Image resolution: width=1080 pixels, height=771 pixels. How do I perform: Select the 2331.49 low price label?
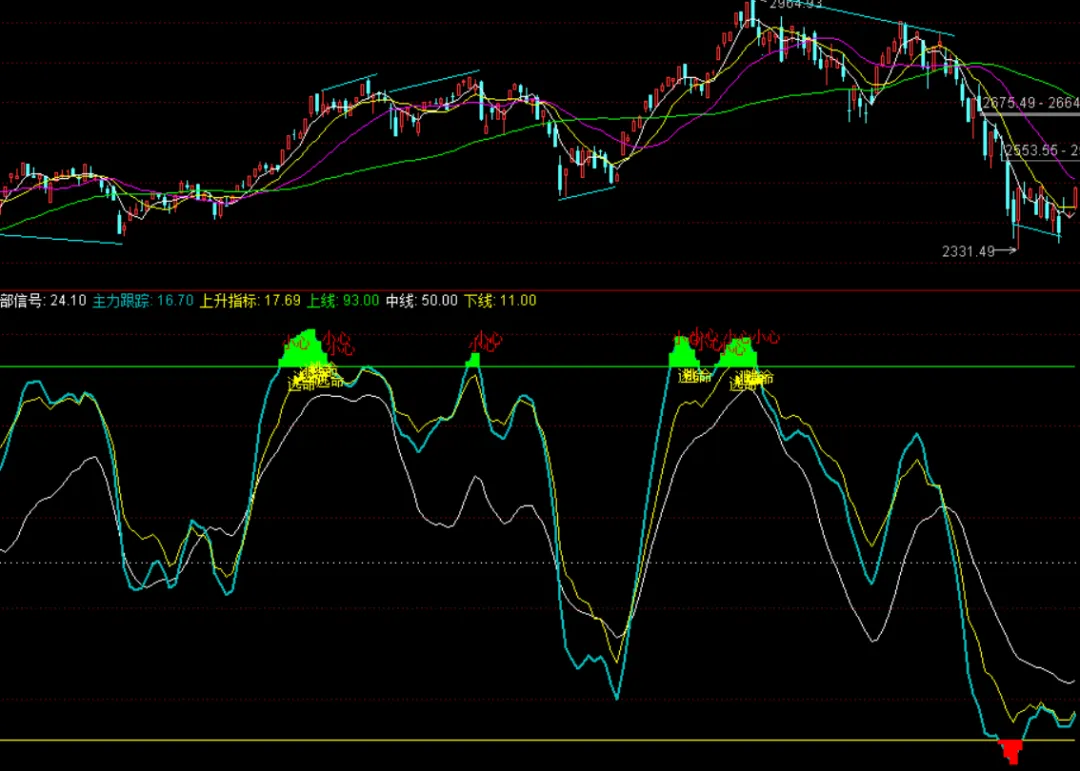tap(968, 251)
